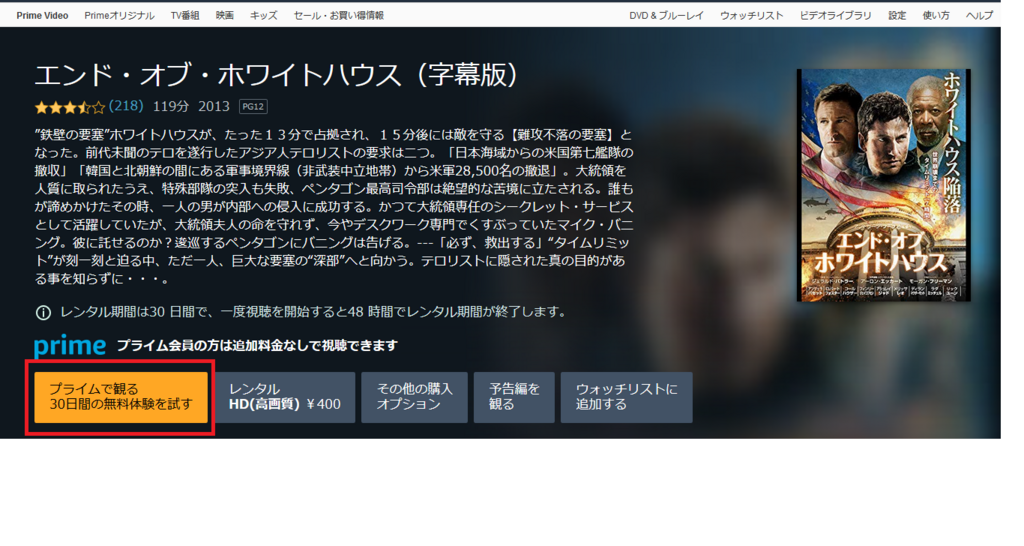Open ウォッチリスト in the top navigation
Screen dimensions: 1024x546
point(752,16)
